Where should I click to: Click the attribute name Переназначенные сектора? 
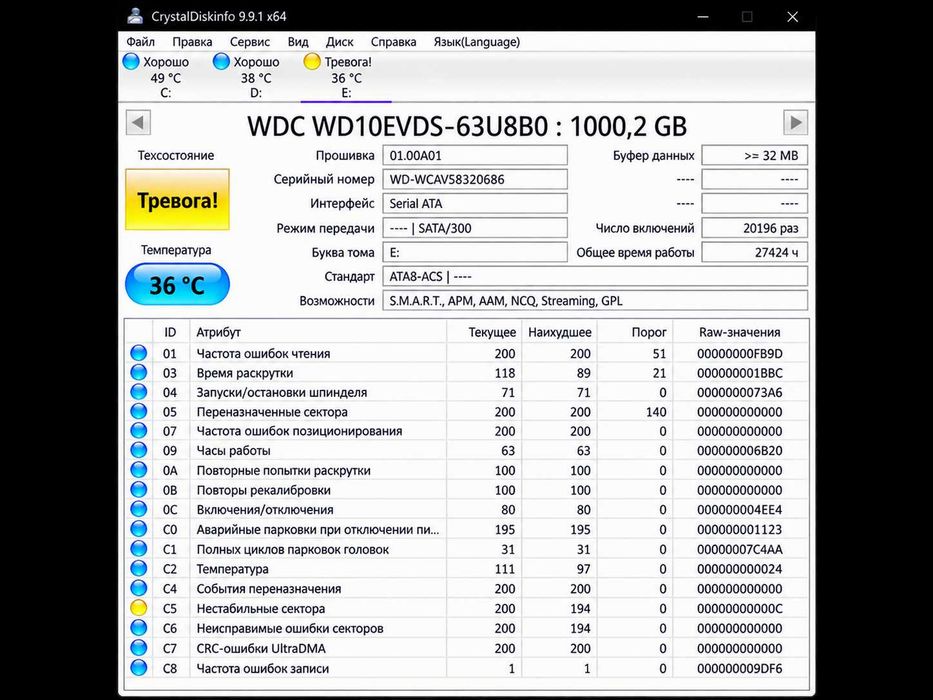click(x=272, y=412)
